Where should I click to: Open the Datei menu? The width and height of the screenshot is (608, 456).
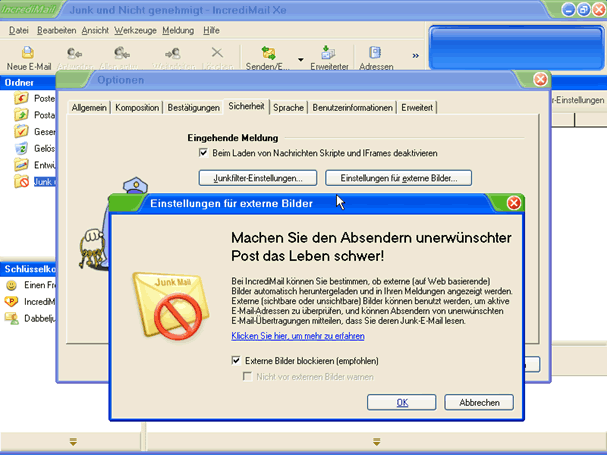19,30
